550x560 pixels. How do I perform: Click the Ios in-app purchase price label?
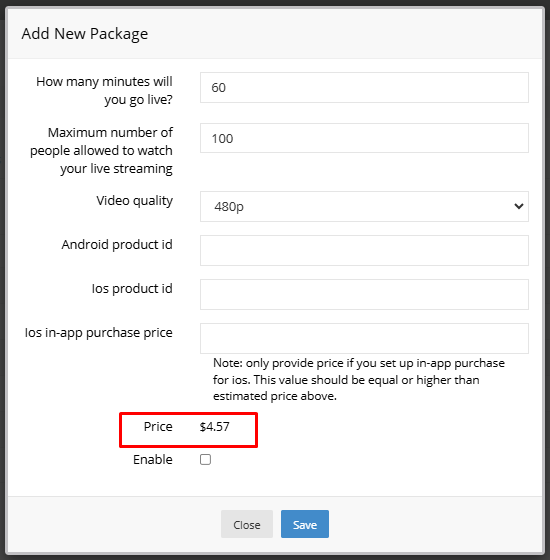click(x=99, y=332)
